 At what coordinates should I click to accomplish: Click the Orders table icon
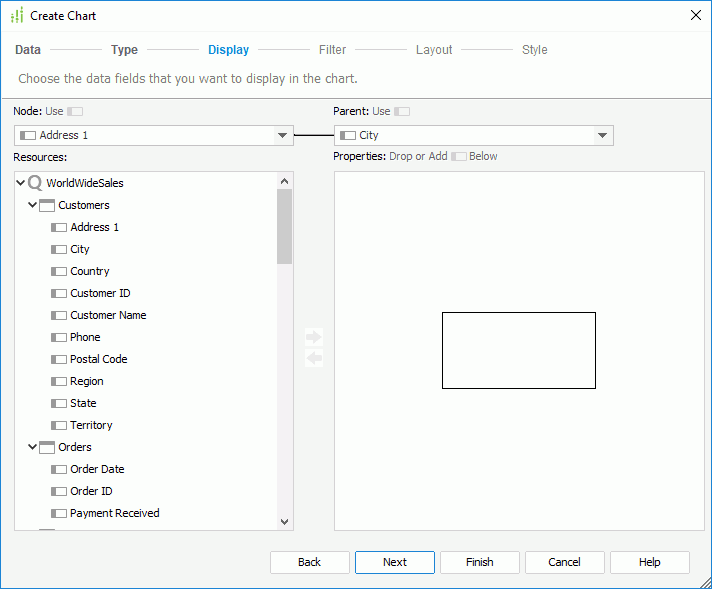click(47, 447)
